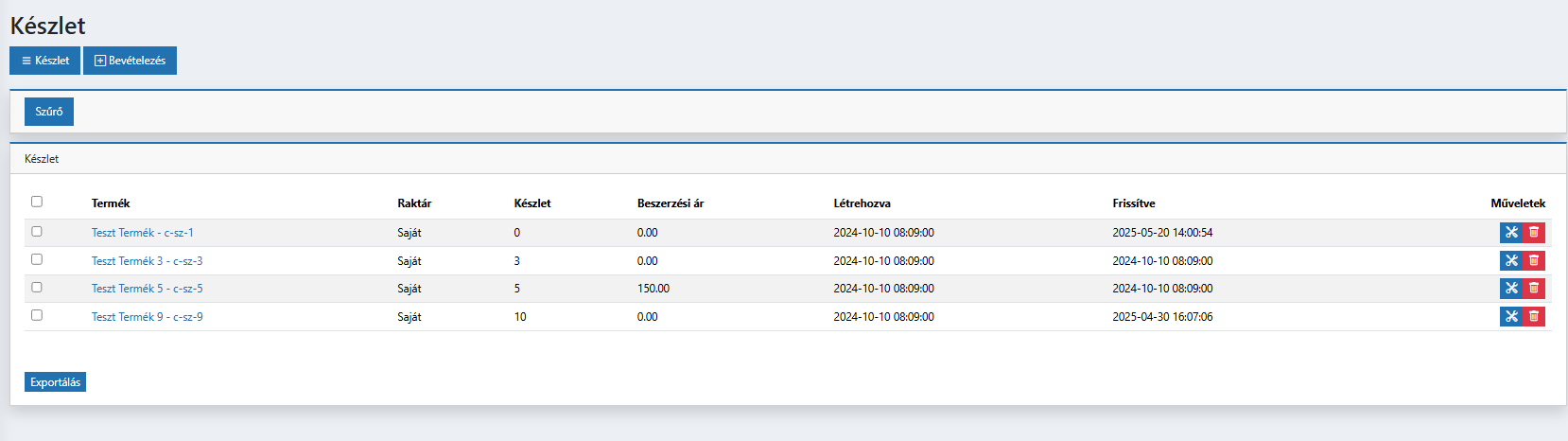
Task: Open the Bevételezés page
Action: [x=130, y=61]
